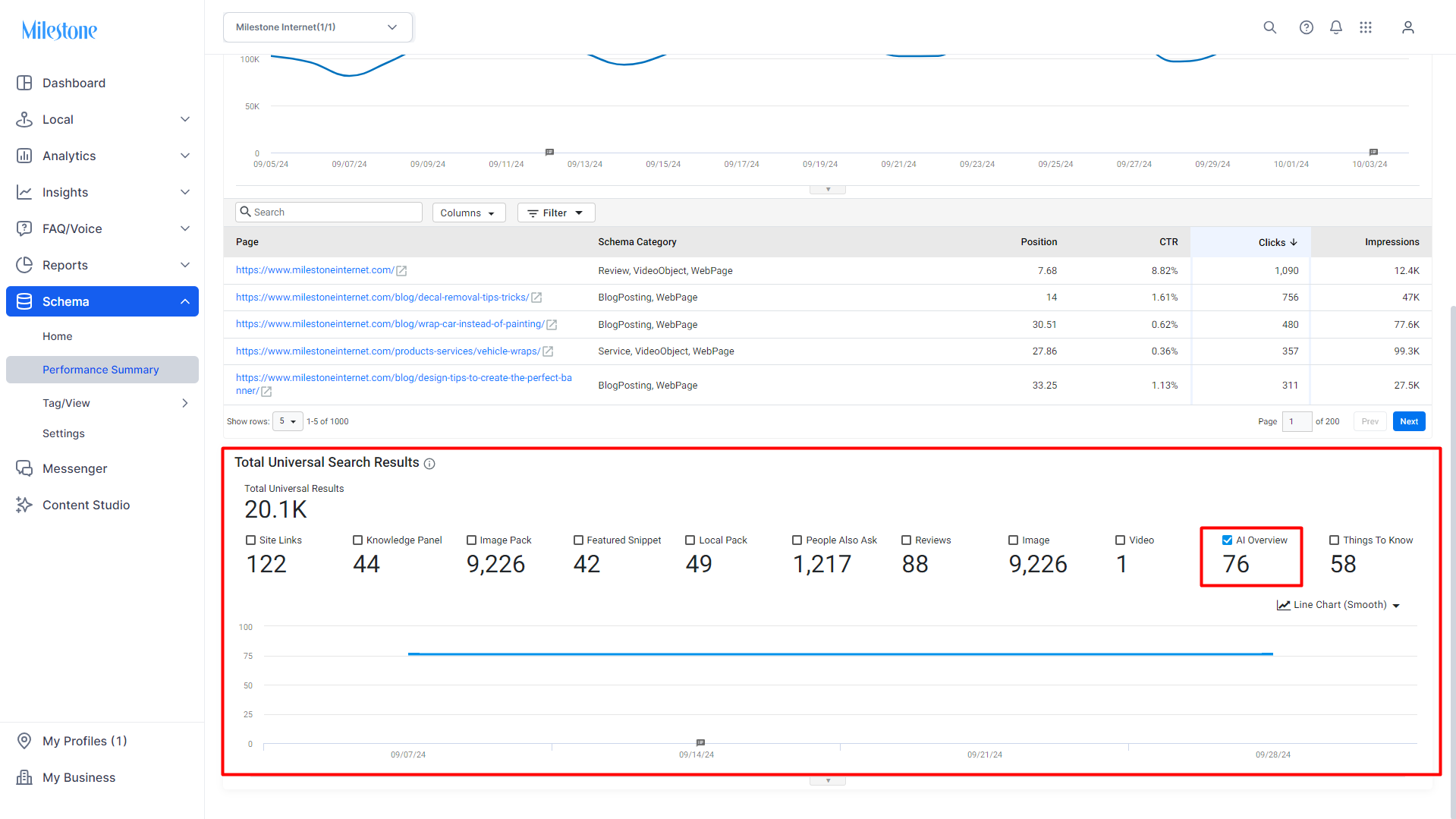Sort by the Clicks column header
The image size is (1456, 819).
(1278, 242)
